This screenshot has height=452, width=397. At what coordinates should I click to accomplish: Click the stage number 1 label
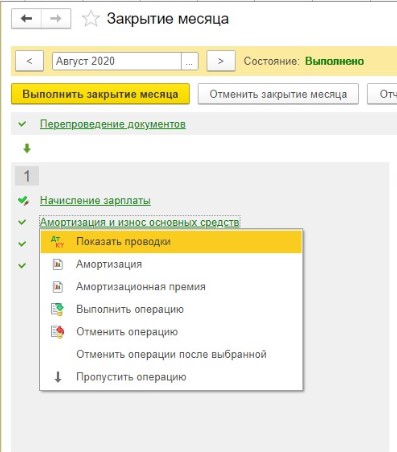[x=27, y=176]
